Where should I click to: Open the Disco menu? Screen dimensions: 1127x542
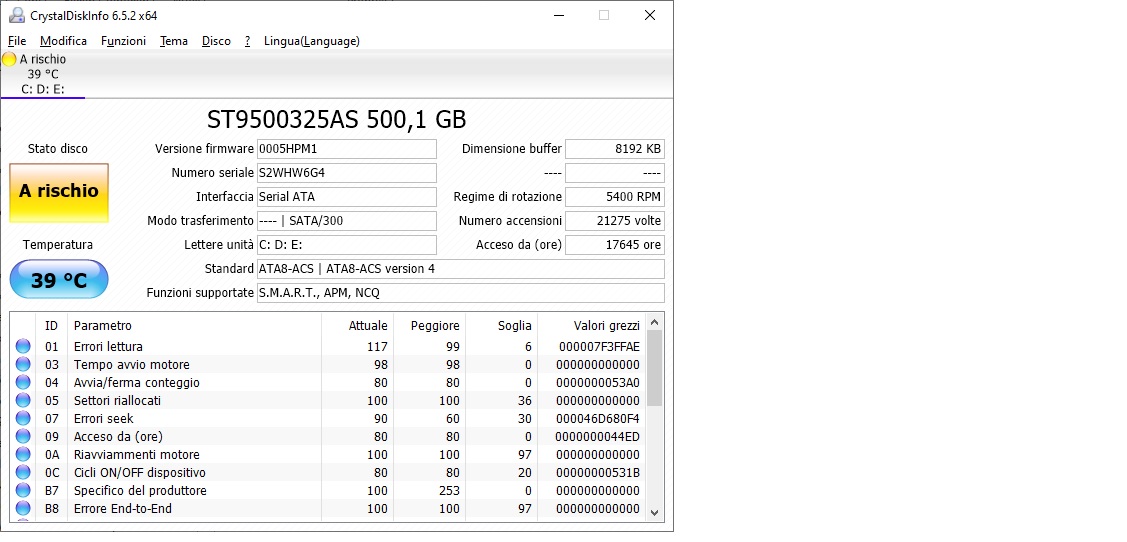216,41
